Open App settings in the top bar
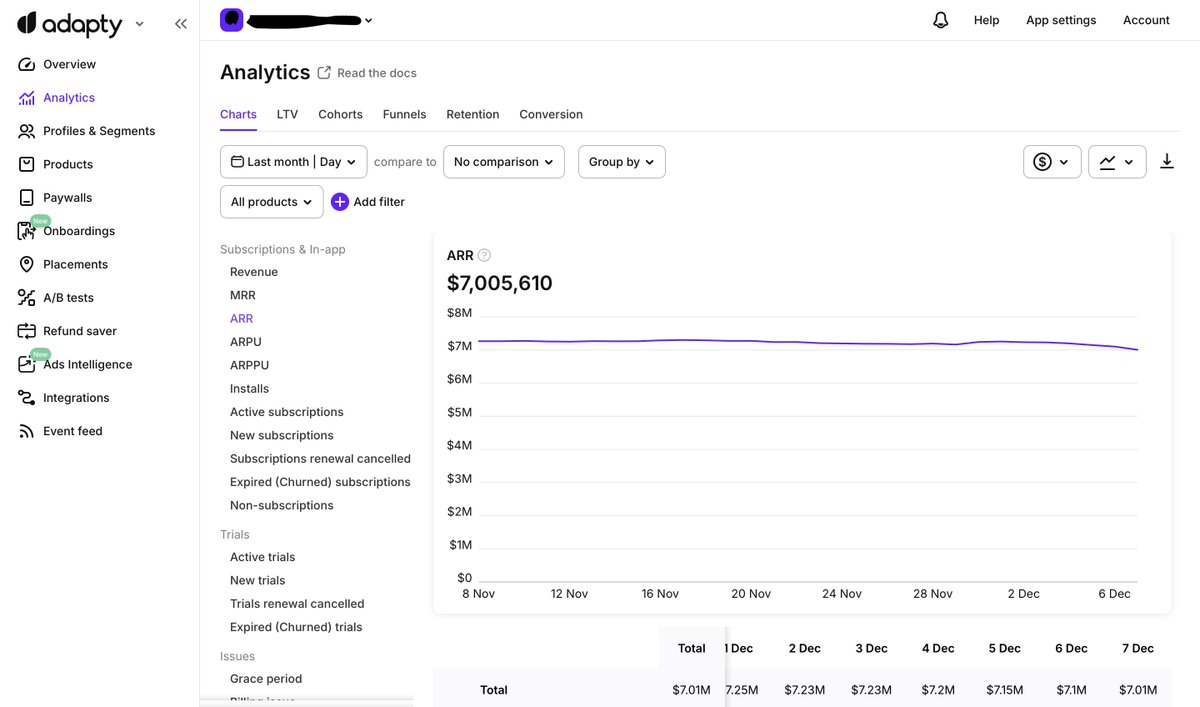Viewport: 1200px width, 707px height. tap(1061, 20)
